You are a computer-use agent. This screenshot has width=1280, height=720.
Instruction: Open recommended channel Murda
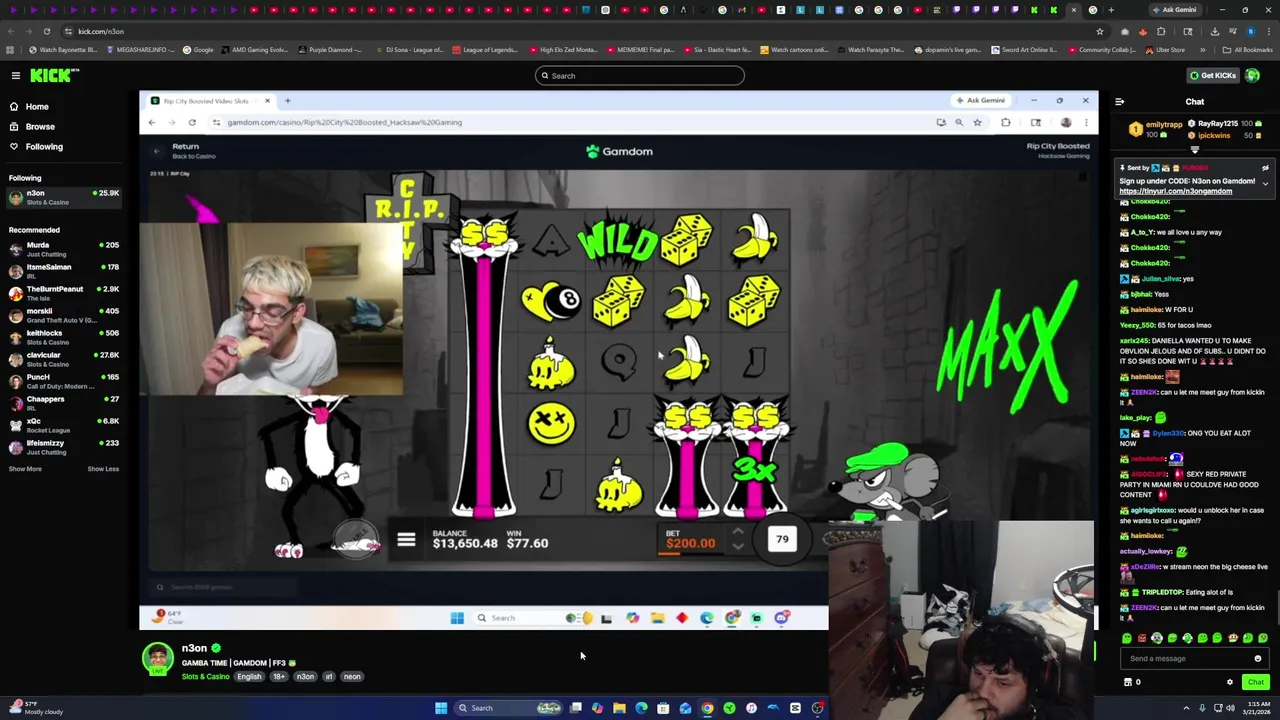[x=62, y=249]
